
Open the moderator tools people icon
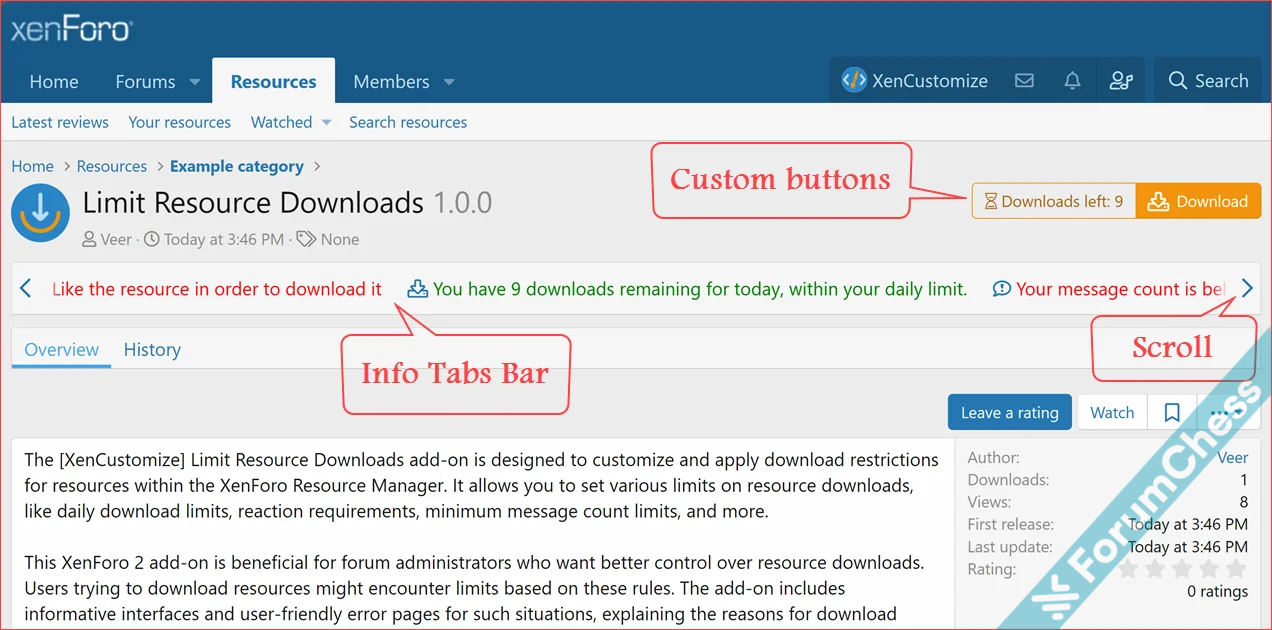1120,81
